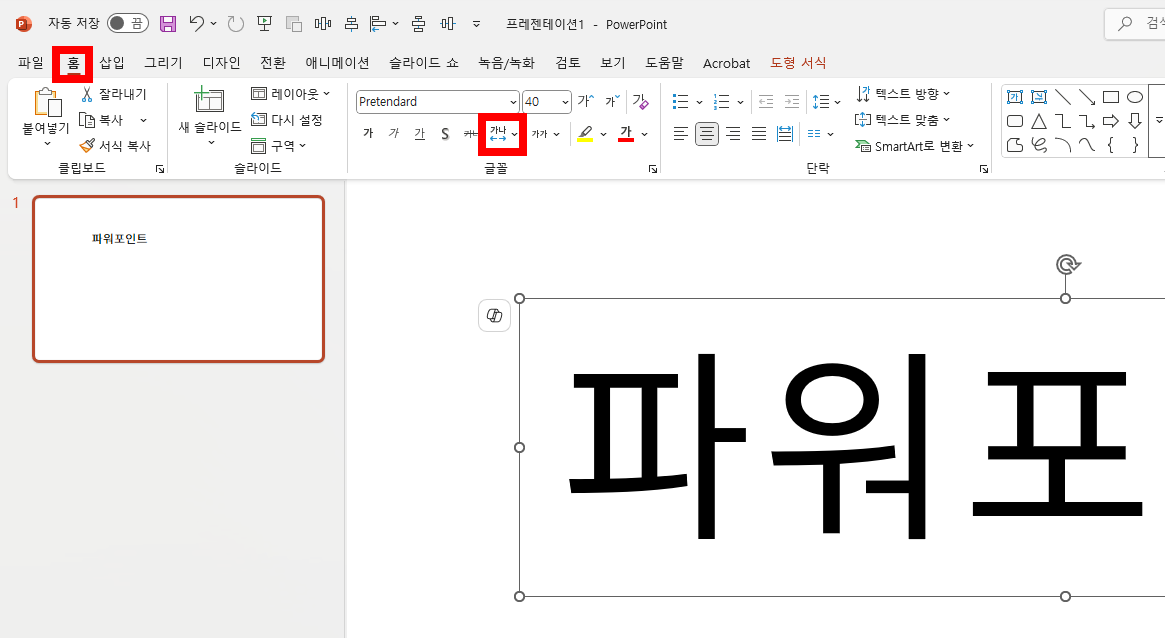
Task: Switch to the 삽입 (Insert) tab
Action: [x=112, y=63]
